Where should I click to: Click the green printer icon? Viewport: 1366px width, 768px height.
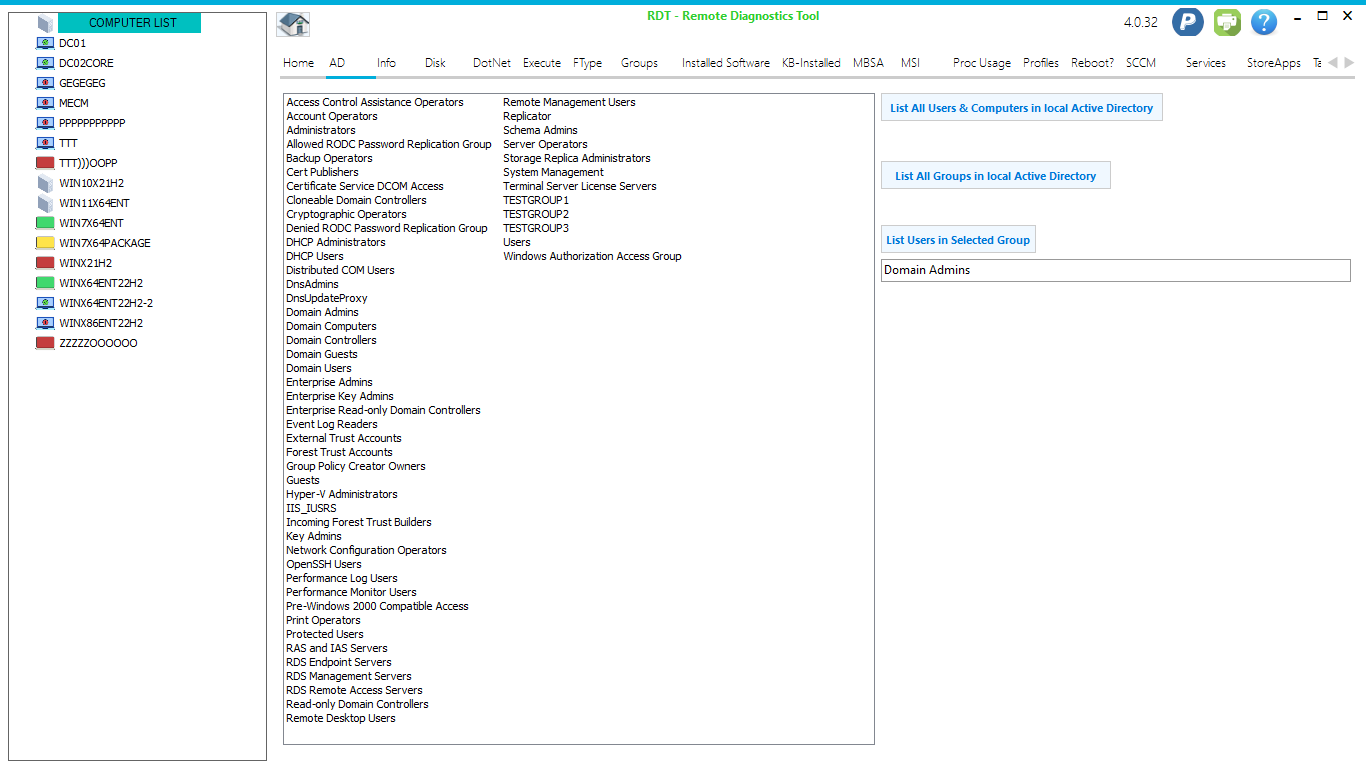(x=1227, y=22)
